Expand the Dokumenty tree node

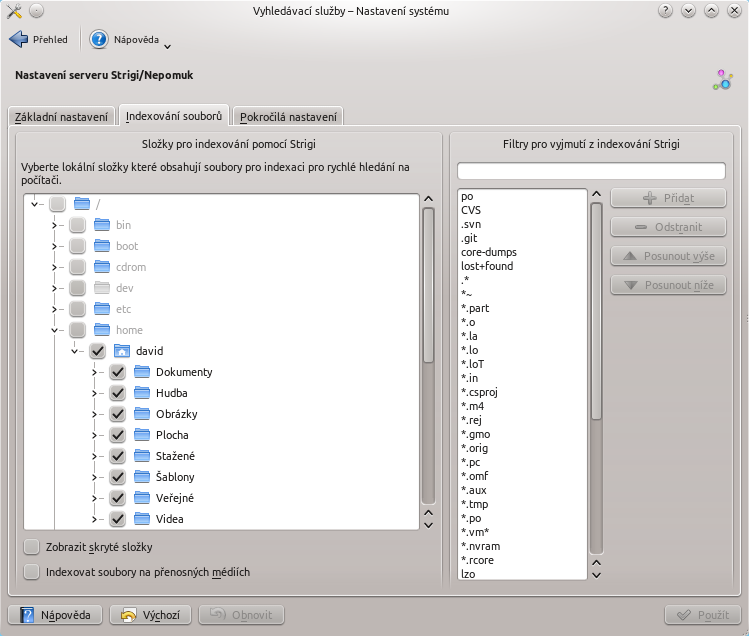pyautogui.click(x=94, y=372)
